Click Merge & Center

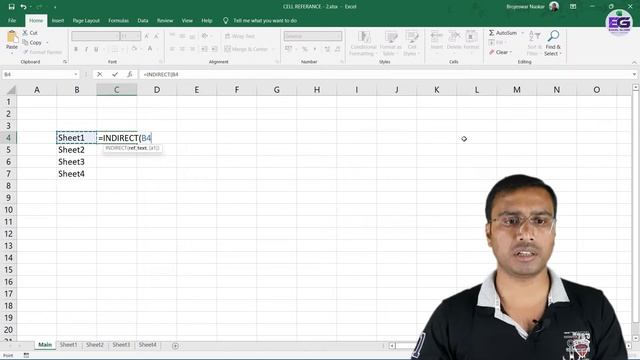coord(246,49)
